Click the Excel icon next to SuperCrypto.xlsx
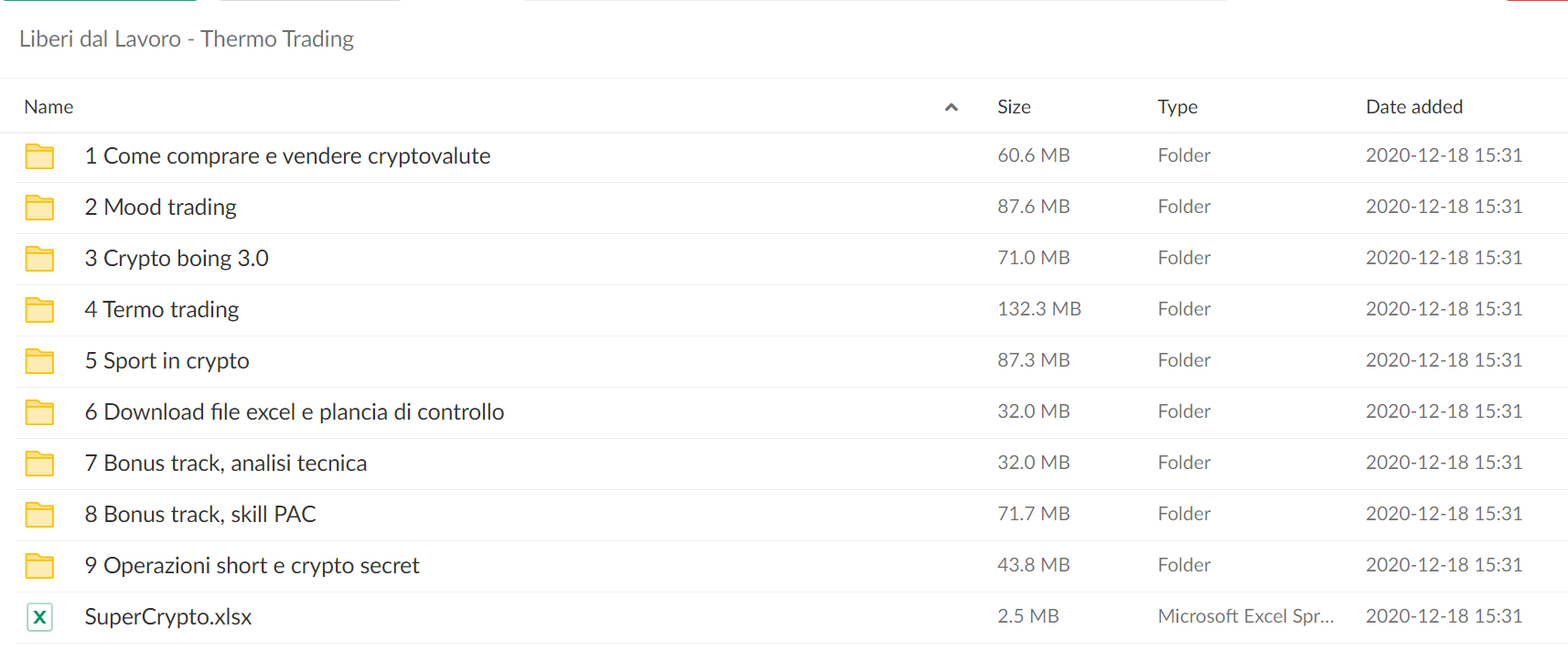 coord(39,617)
